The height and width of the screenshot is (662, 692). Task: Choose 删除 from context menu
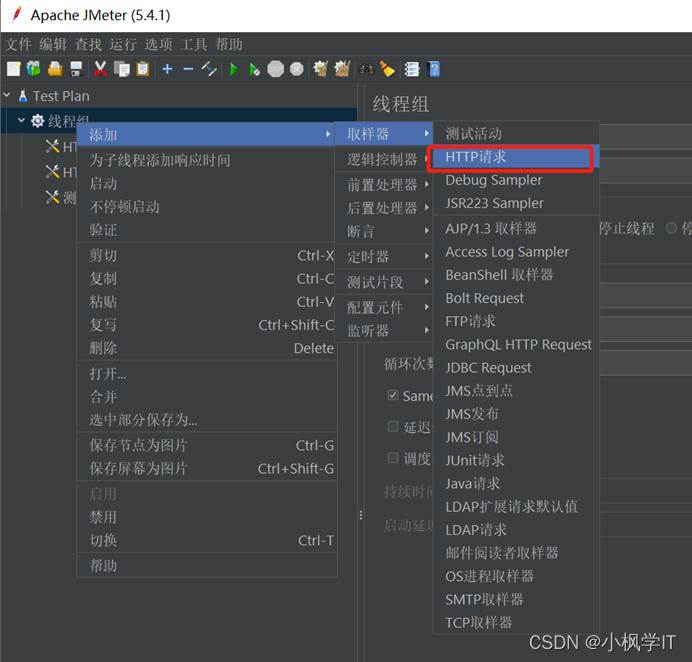point(206,348)
